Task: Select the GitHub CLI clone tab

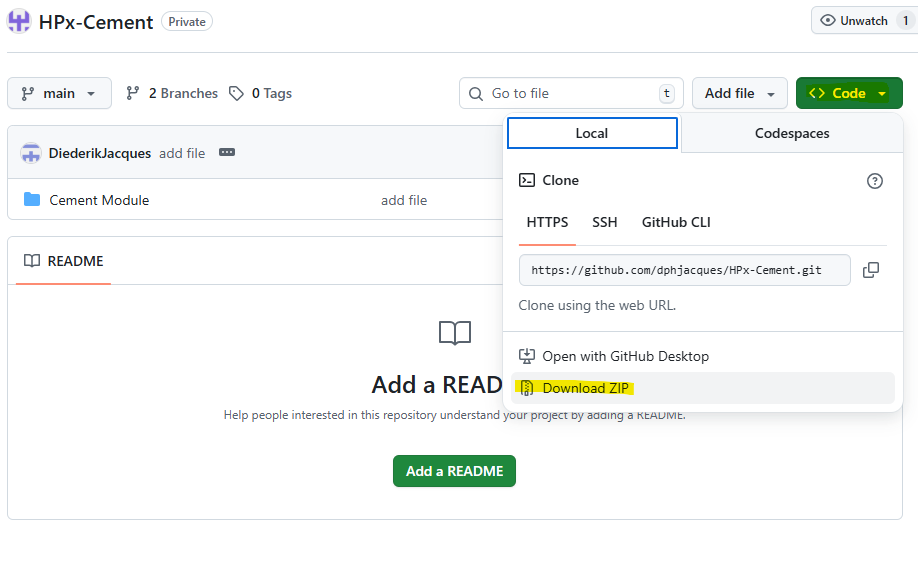Action: (676, 222)
